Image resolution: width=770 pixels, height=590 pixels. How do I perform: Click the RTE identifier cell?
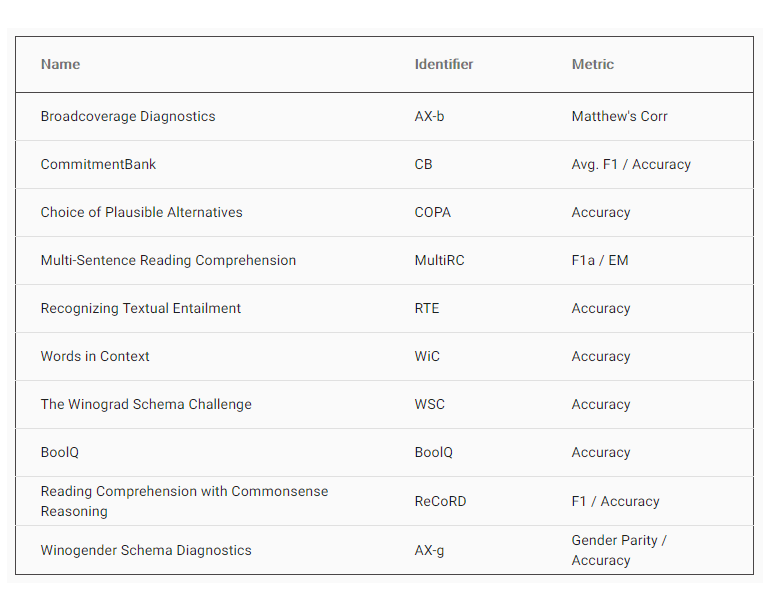click(x=427, y=309)
